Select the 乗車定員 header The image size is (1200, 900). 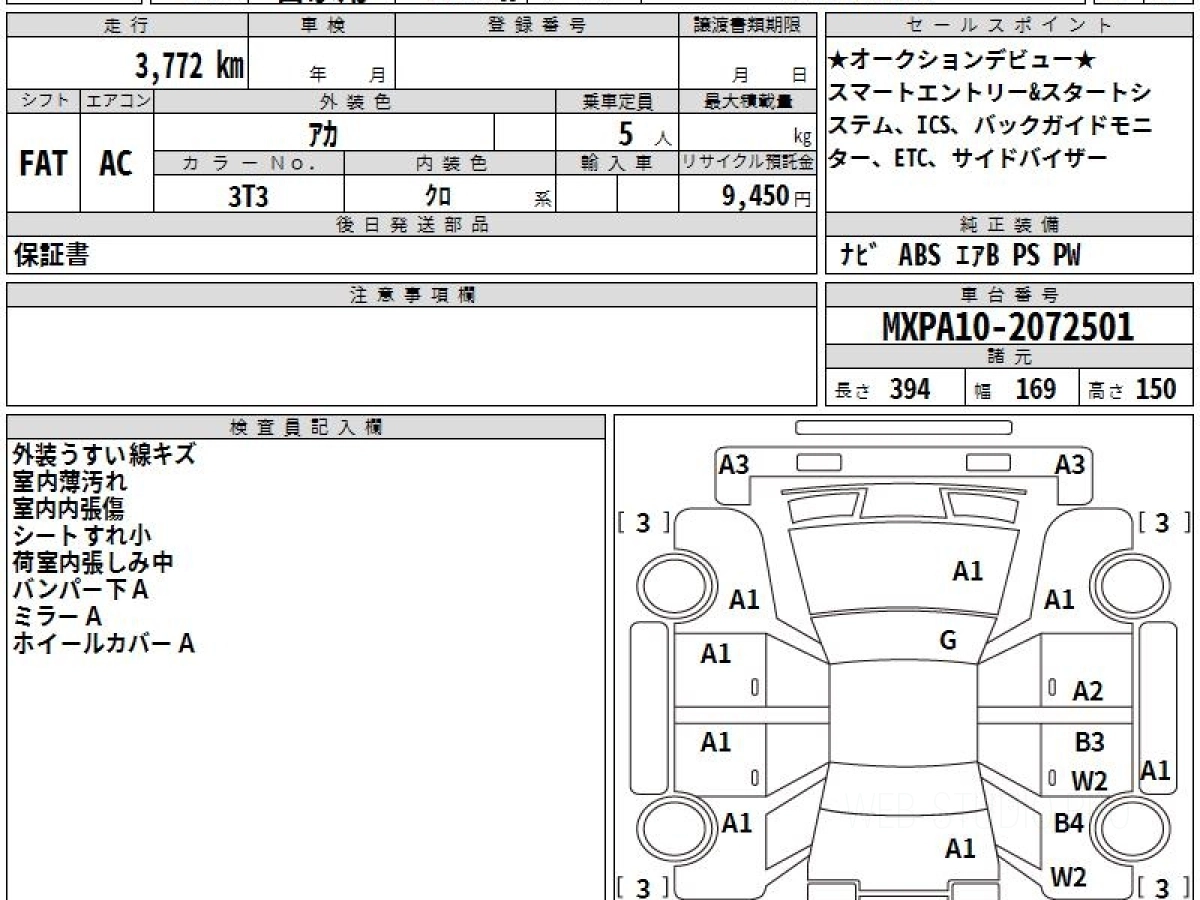pyautogui.click(x=617, y=101)
